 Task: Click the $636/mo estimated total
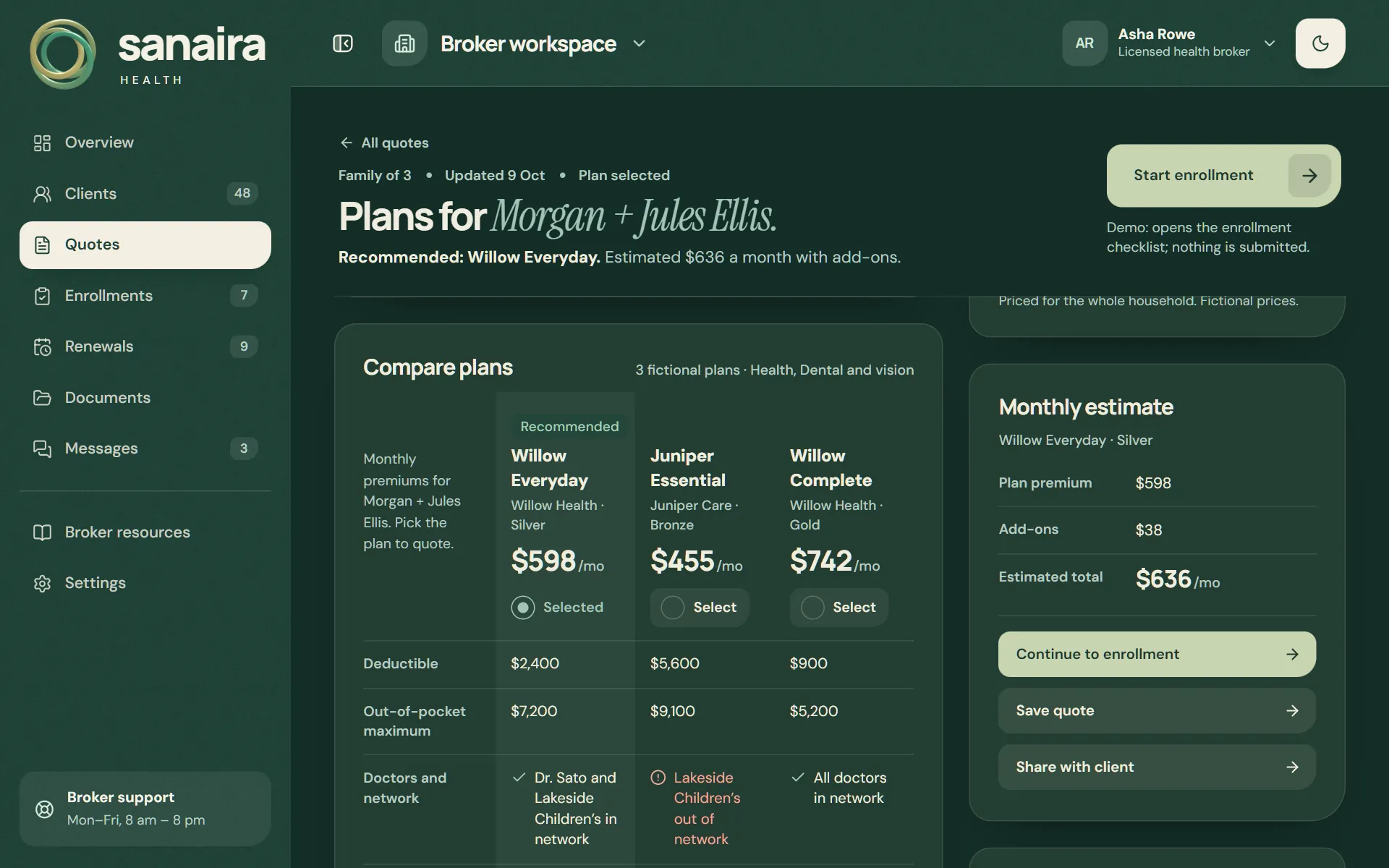click(x=1178, y=579)
